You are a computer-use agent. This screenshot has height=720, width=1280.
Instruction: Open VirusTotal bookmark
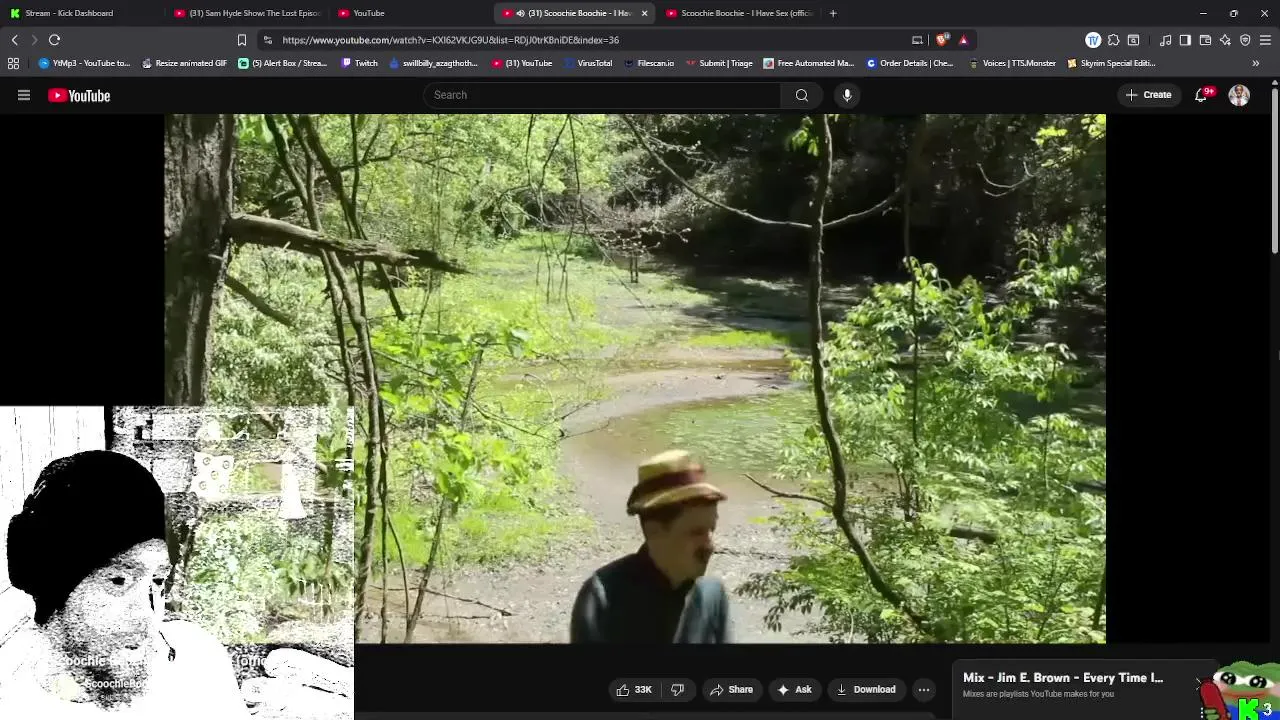click(588, 63)
